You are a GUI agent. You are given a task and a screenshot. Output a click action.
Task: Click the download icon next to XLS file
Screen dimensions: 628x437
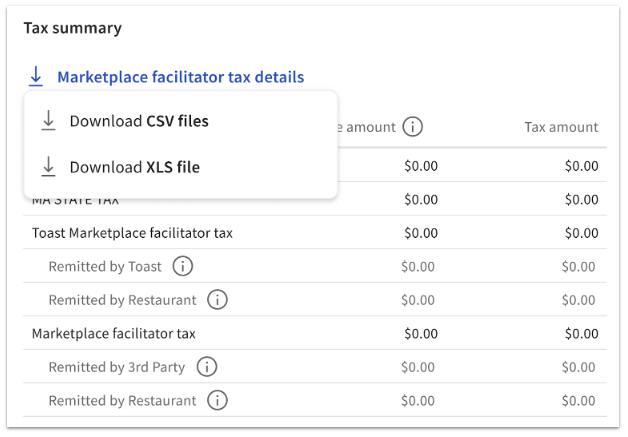pos(48,167)
